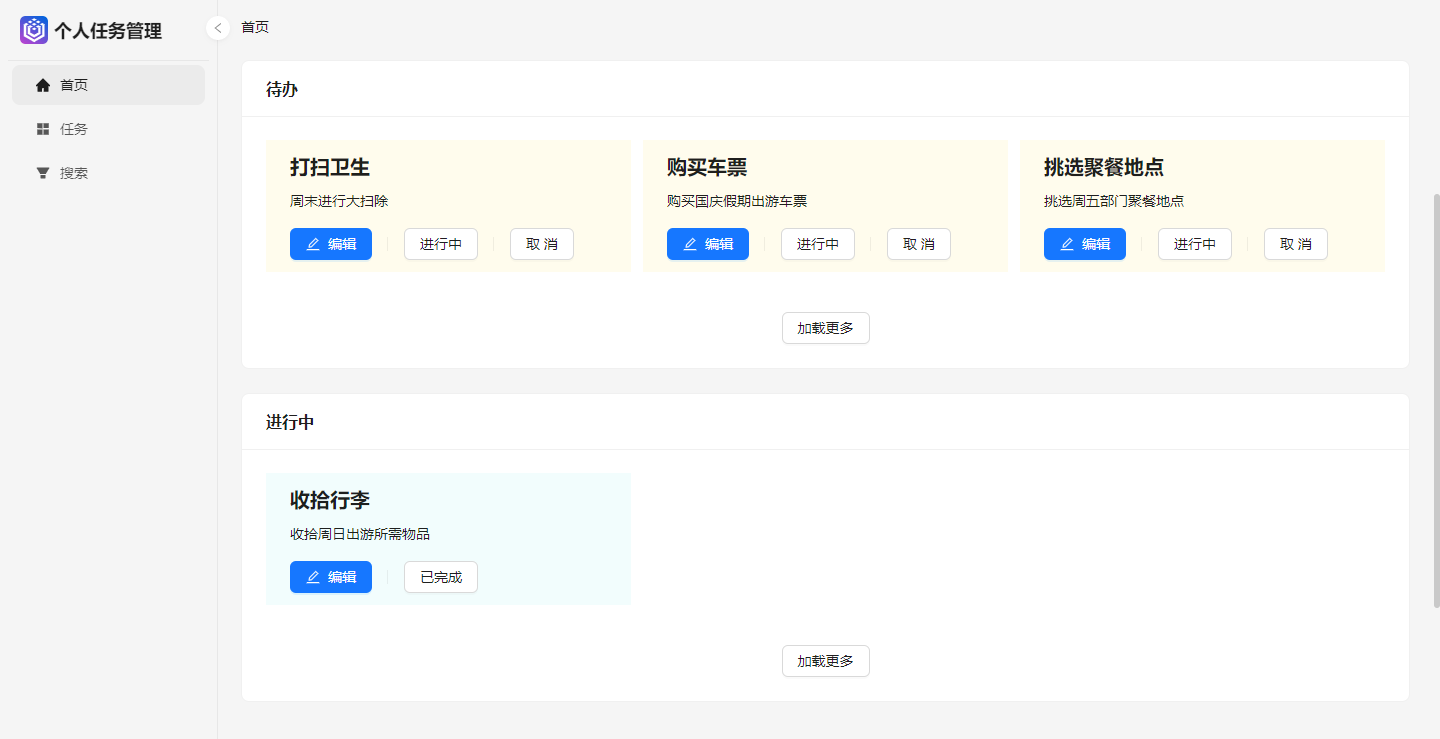Click the 个人任务管理 app logo icon
The width and height of the screenshot is (1440, 739).
(x=33, y=30)
